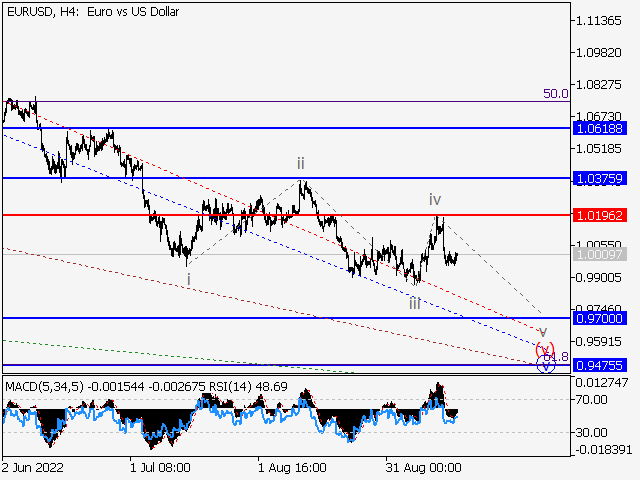This screenshot has height=480, width=640.
Task: Click the 'RSI(14) 48.69' indicator label
Action: point(248,387)
